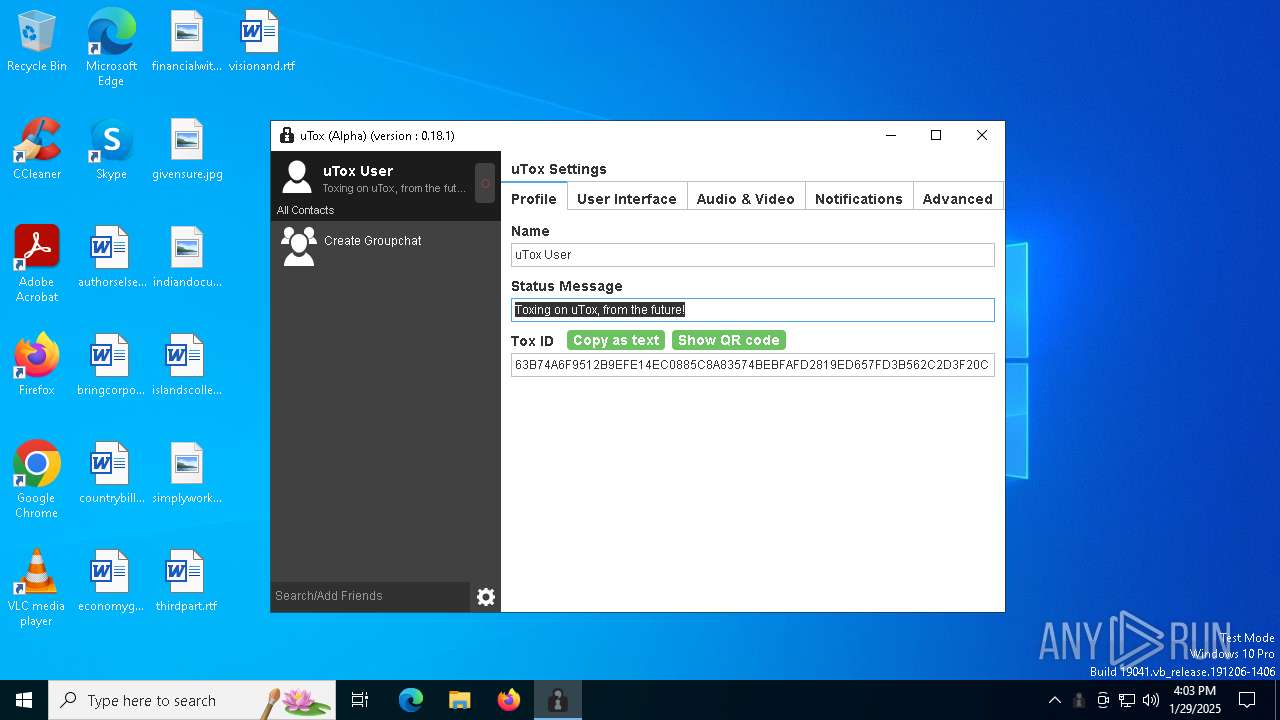This screenshot has width=1280, height=720.
Task: Switch to the Notifications tab
Action: click(x=859, y=198)
